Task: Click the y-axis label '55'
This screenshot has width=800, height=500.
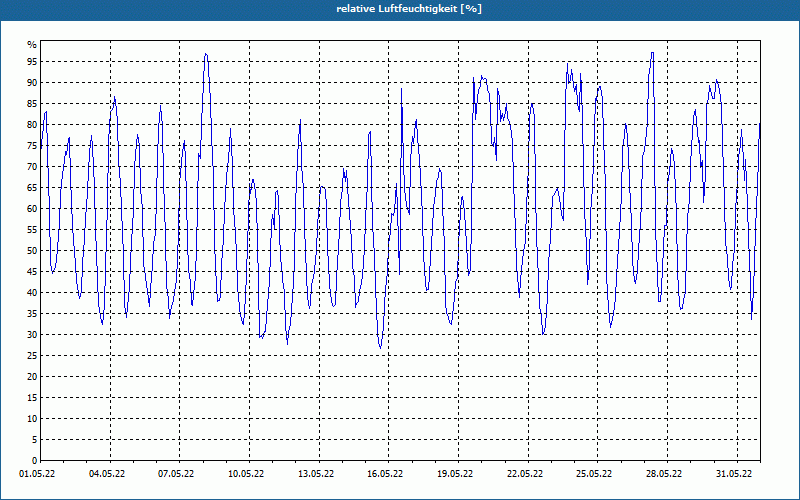Action: pos(32,230)
